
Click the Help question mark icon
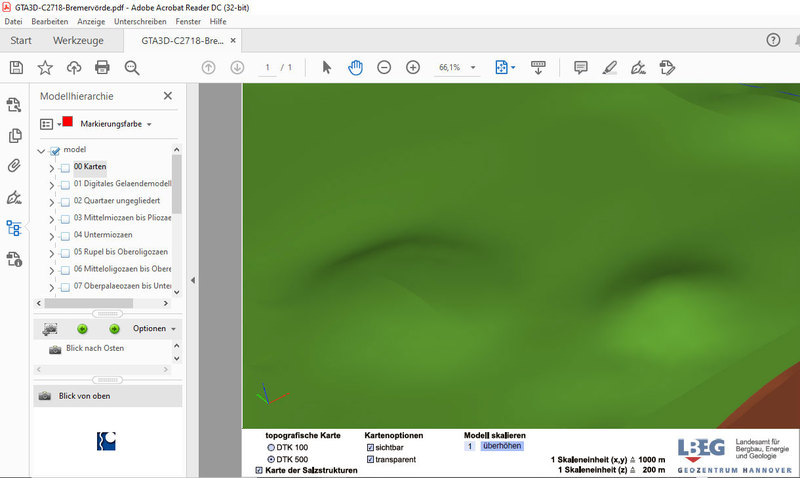coord(773,40)
